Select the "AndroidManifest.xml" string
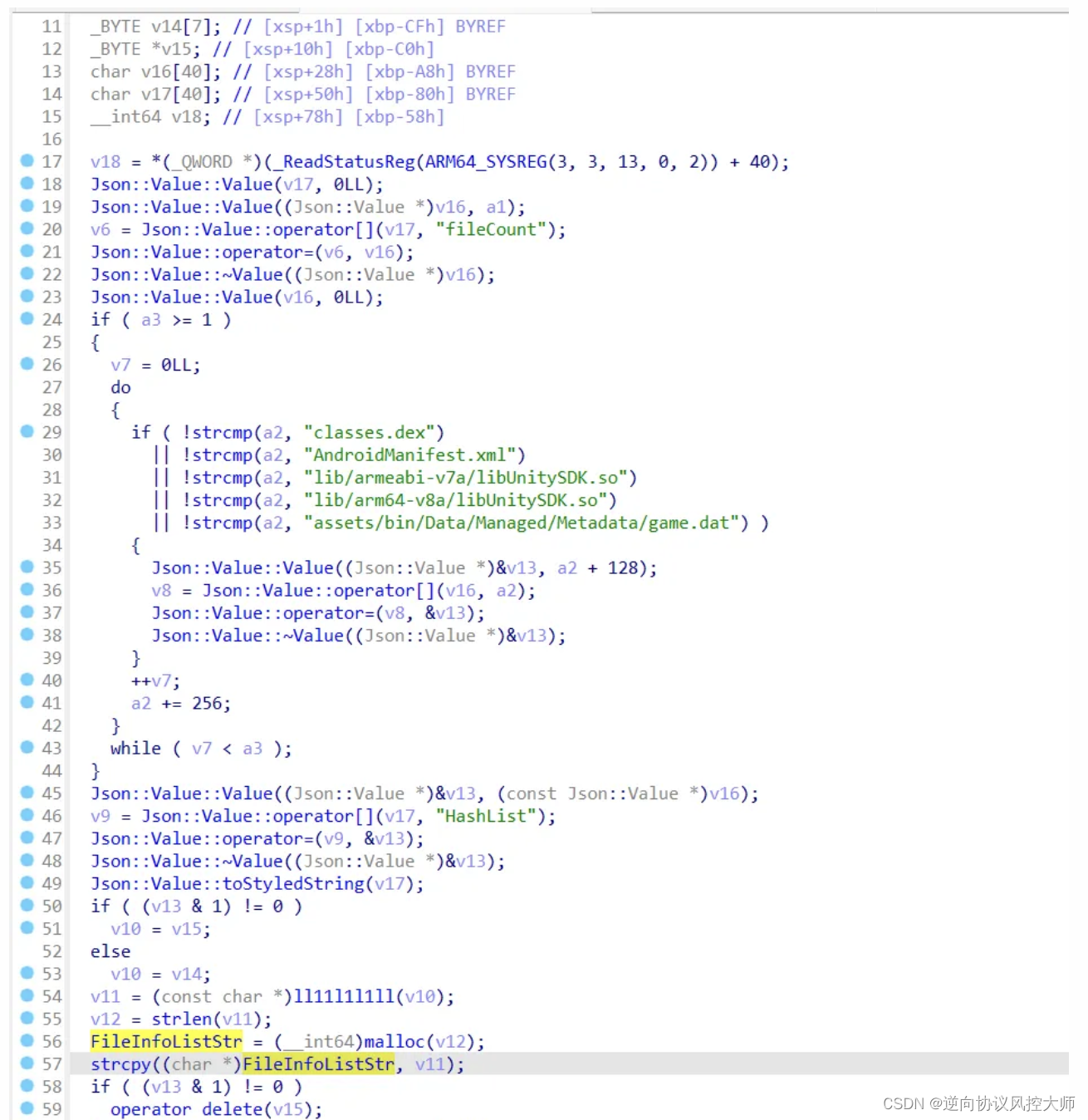1088x1120 pixels. (409, 454)
